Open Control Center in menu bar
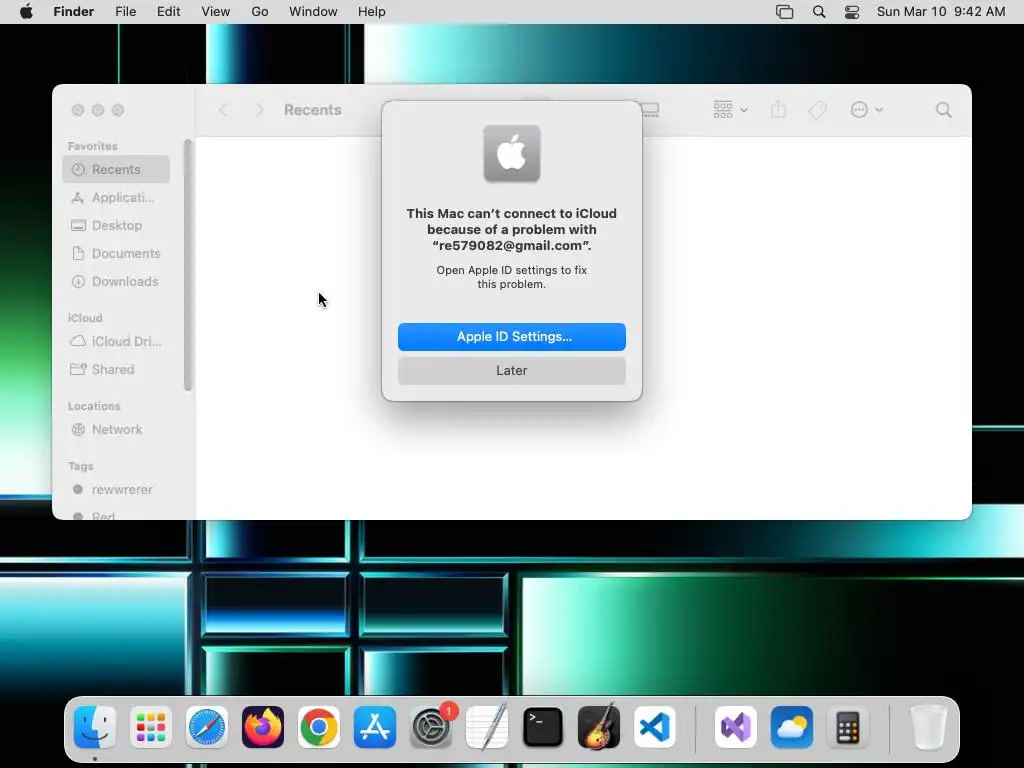The width and height of the screenshot is (1024, 768). (x=852, y=12)
